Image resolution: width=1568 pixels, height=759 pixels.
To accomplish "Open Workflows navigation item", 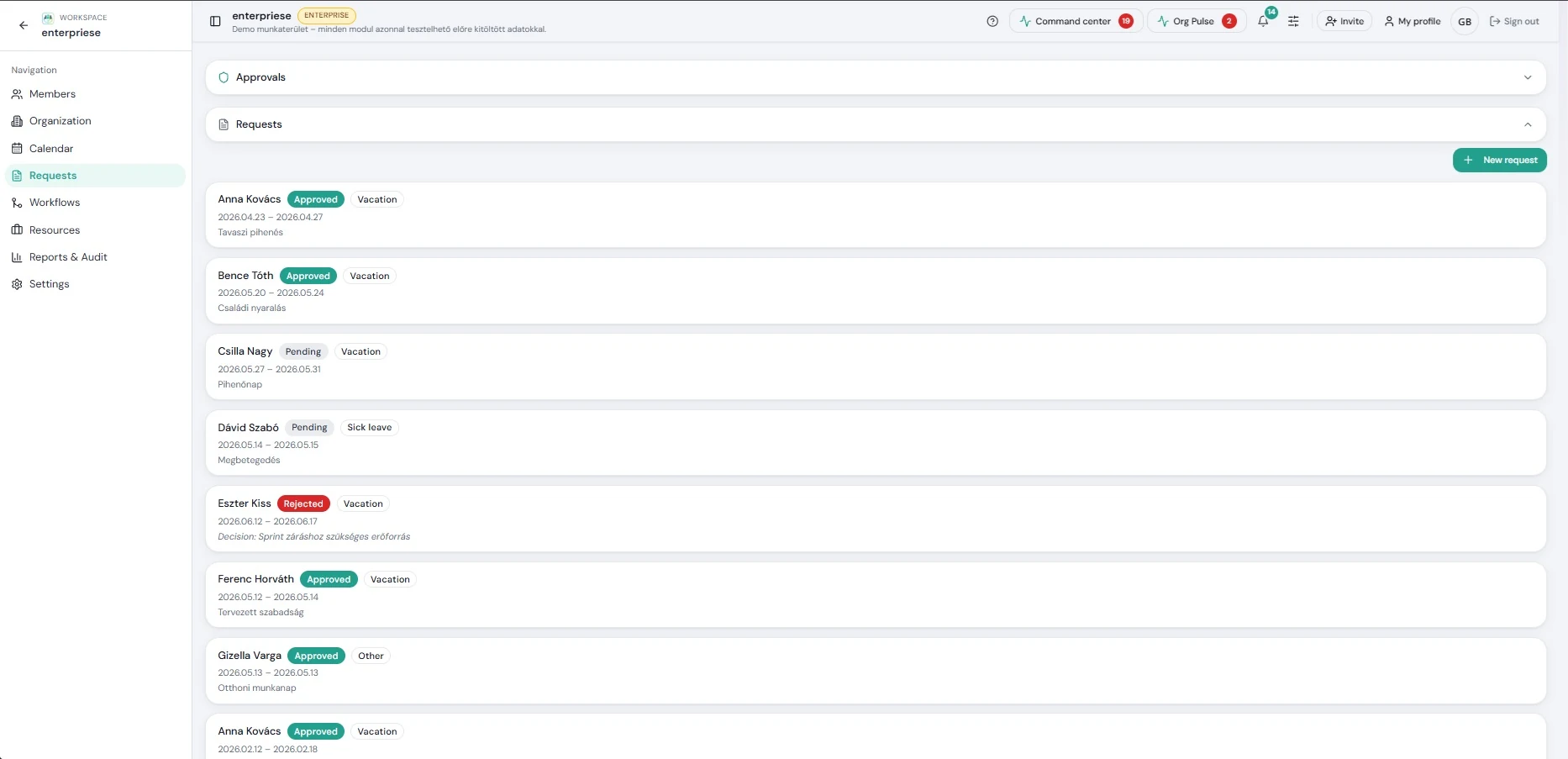I will [x=95, y=203].
